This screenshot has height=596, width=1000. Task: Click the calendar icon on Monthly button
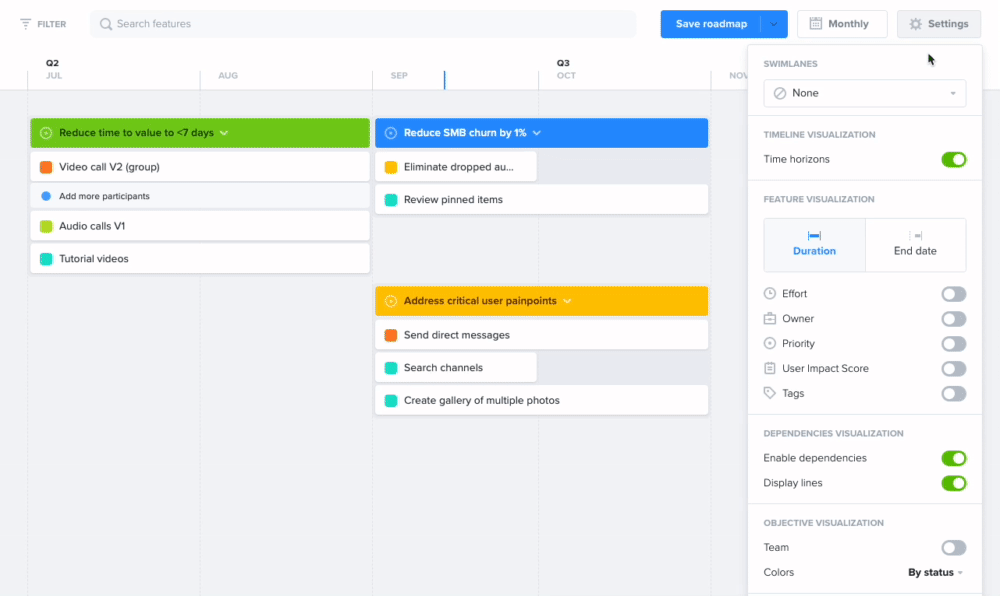816,24
